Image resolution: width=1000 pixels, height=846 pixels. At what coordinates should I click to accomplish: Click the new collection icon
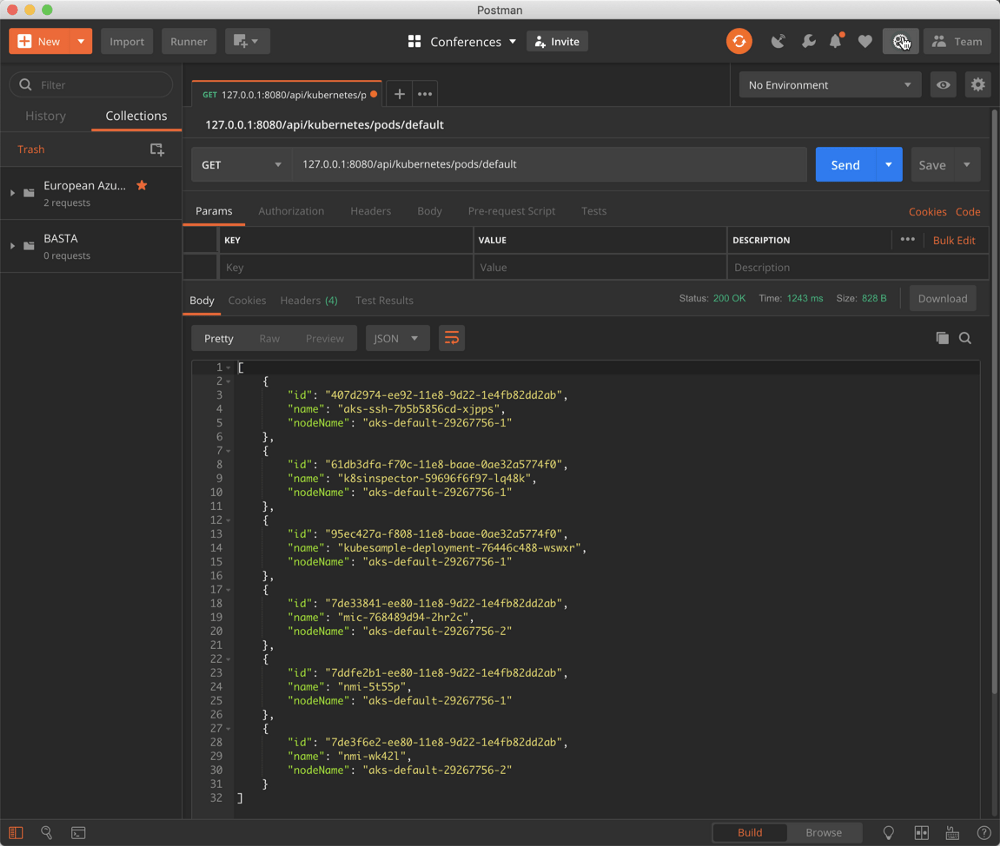click(x=157, y=149)
